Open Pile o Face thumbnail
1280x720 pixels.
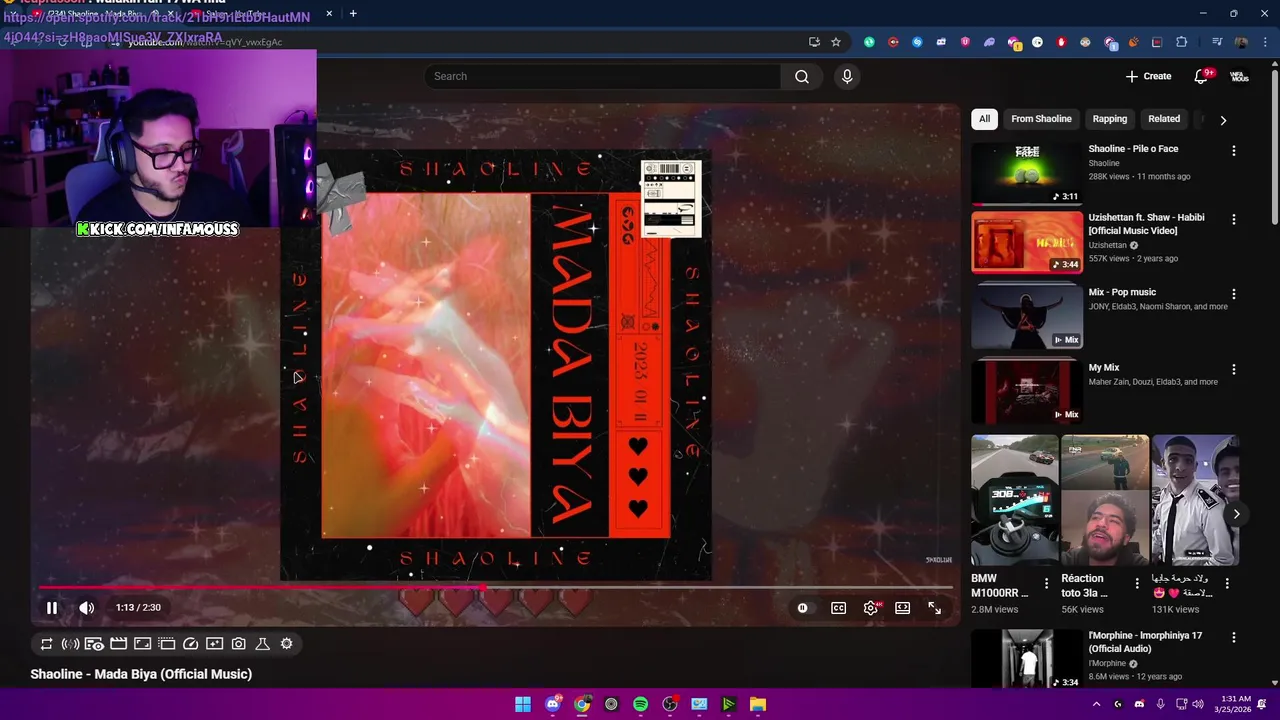[1027, 174]
